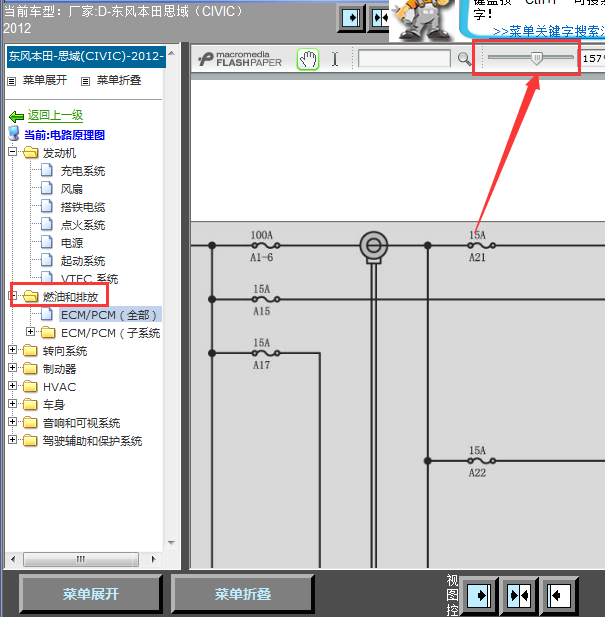Image resolution: width=605 pixels, height=617 pixels.
Task: Click the A22 fuse label
Action: pyautogui.click(x=477, y=473)
